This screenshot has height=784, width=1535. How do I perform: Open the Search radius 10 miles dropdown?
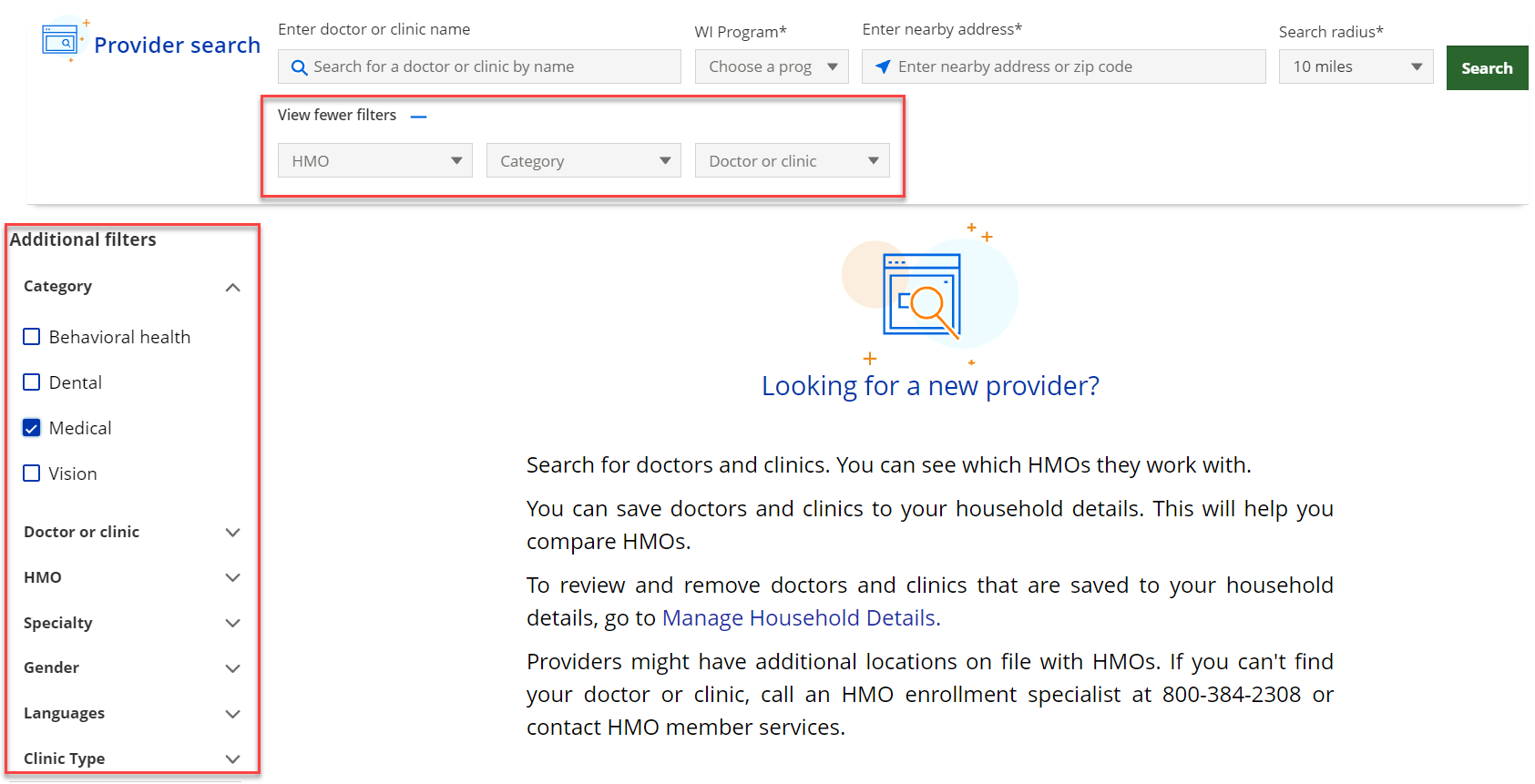[x=1356, y=66]
